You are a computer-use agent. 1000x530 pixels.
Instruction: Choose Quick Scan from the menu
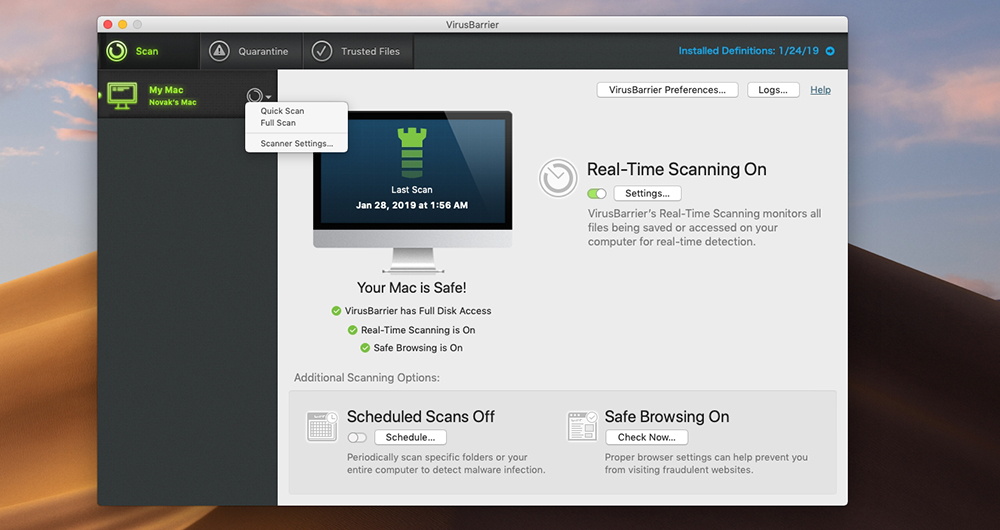coord(282,111)
